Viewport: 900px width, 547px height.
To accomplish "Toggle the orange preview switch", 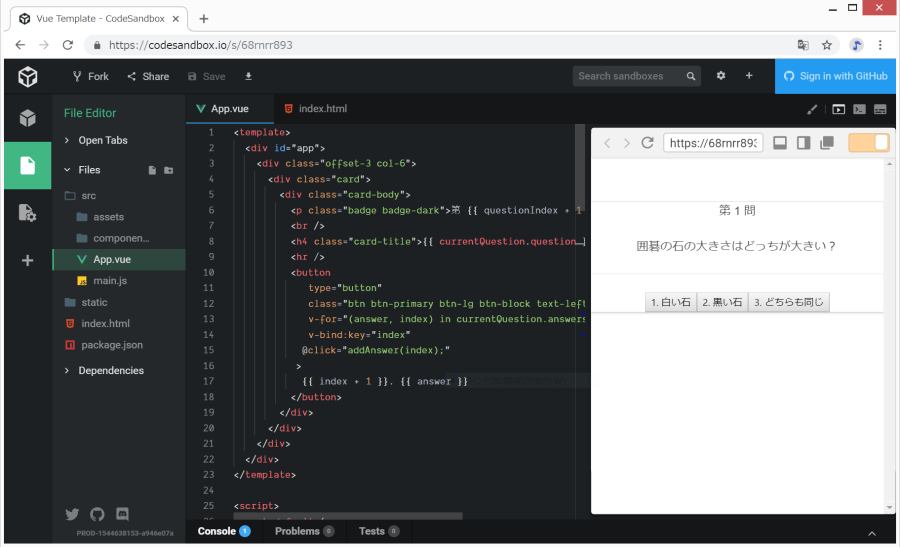I will tap(868, 143).
